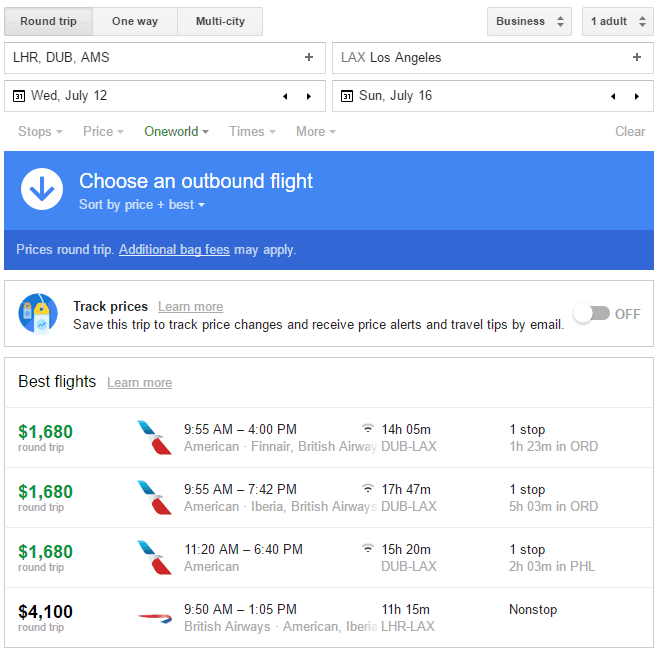Toggle Track prices switch on
The width and height of the screenshot is (659, 653).
[x=592, y=313]
